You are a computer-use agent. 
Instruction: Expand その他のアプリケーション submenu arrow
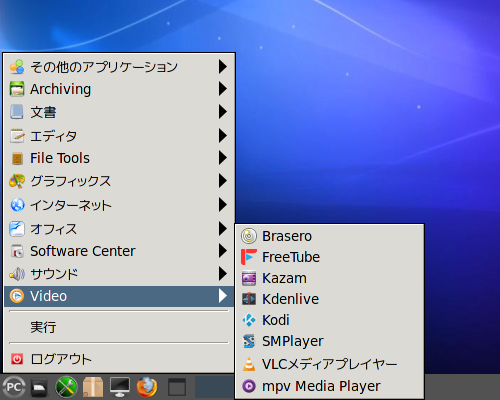[223, 67]
